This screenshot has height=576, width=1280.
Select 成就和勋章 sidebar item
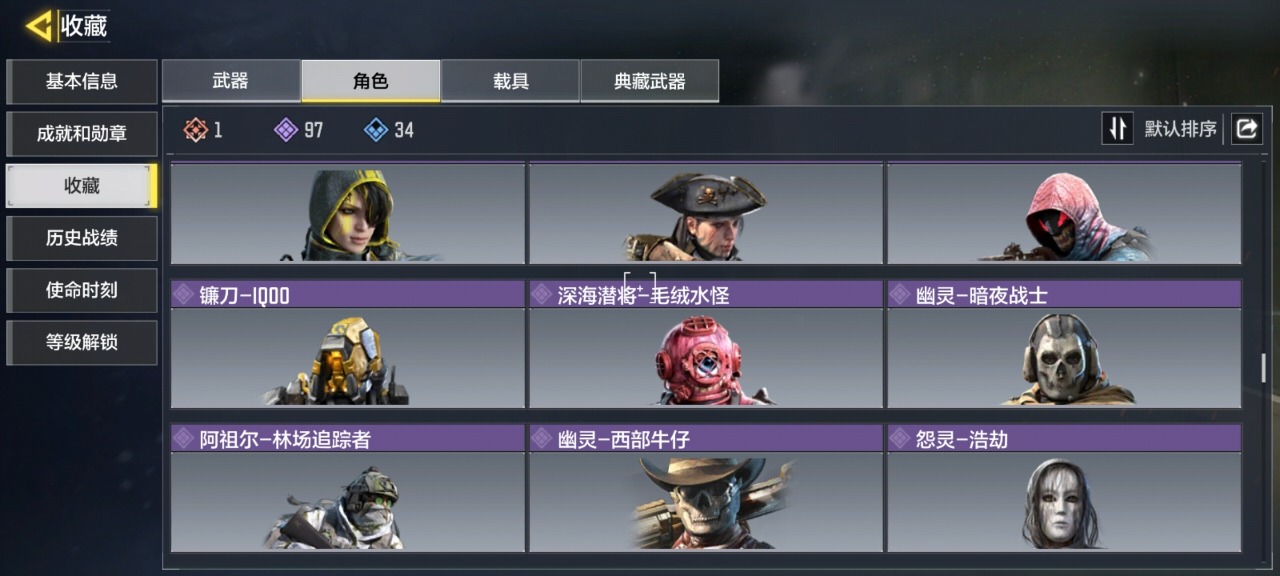coord(82,134)
